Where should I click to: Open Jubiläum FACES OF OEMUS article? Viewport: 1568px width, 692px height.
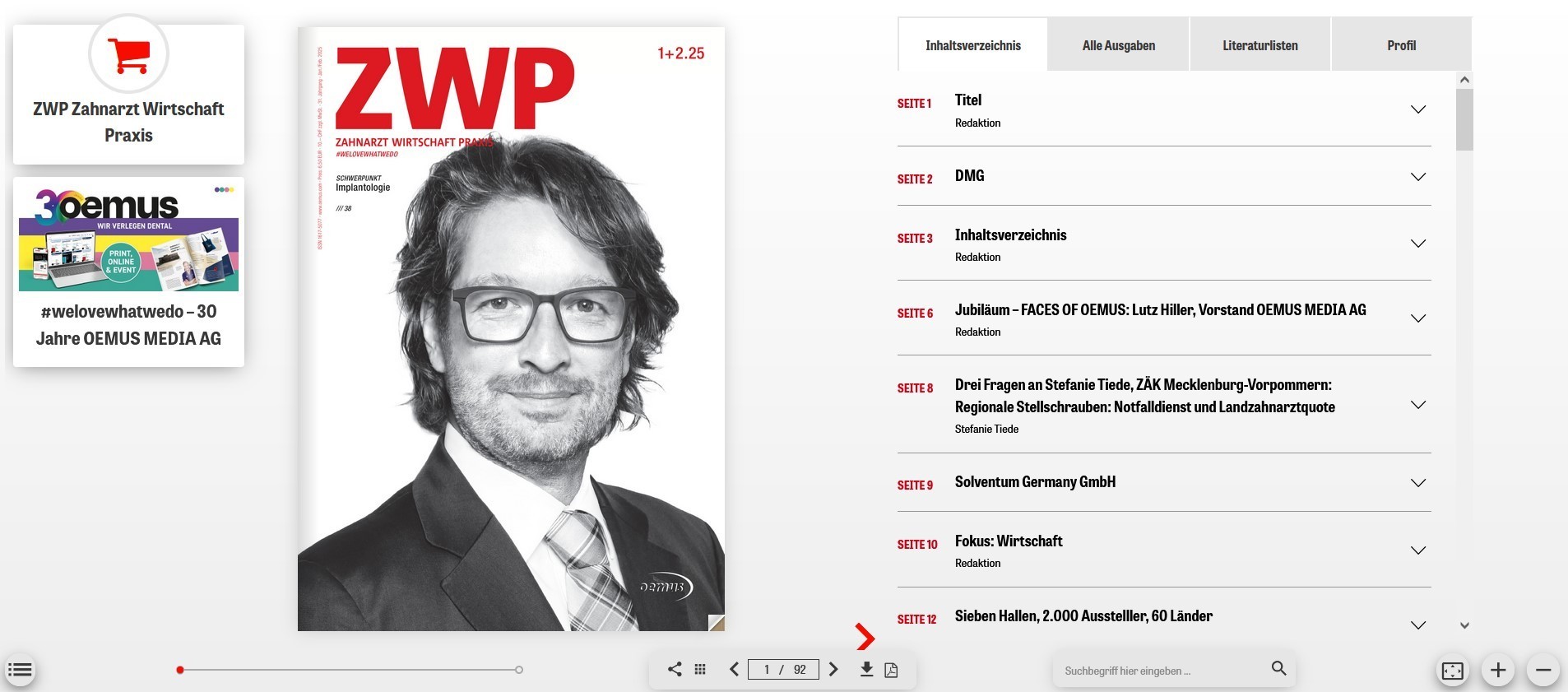(x=1160, y=309)
